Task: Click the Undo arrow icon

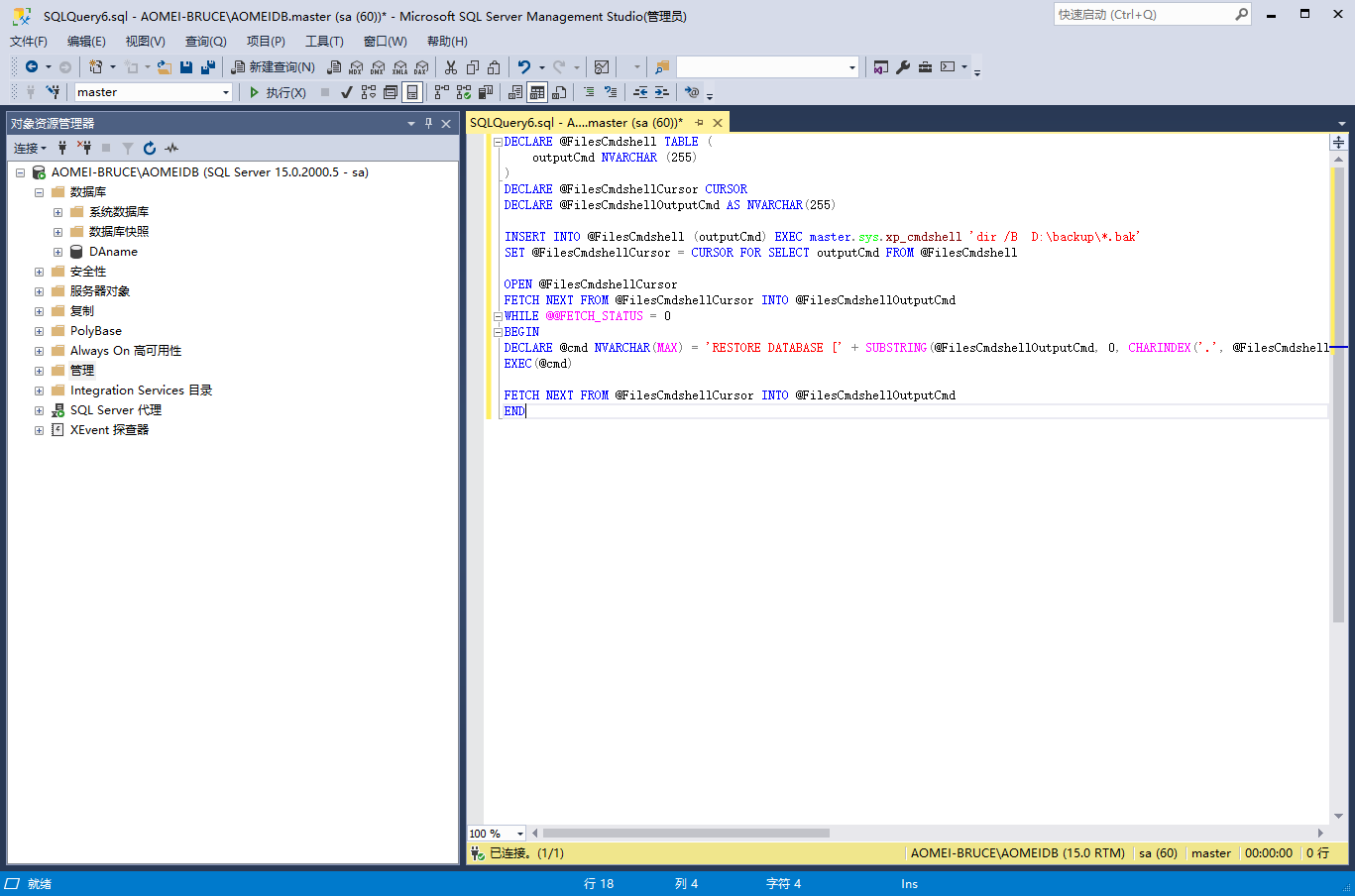Action: click(524, 67)
